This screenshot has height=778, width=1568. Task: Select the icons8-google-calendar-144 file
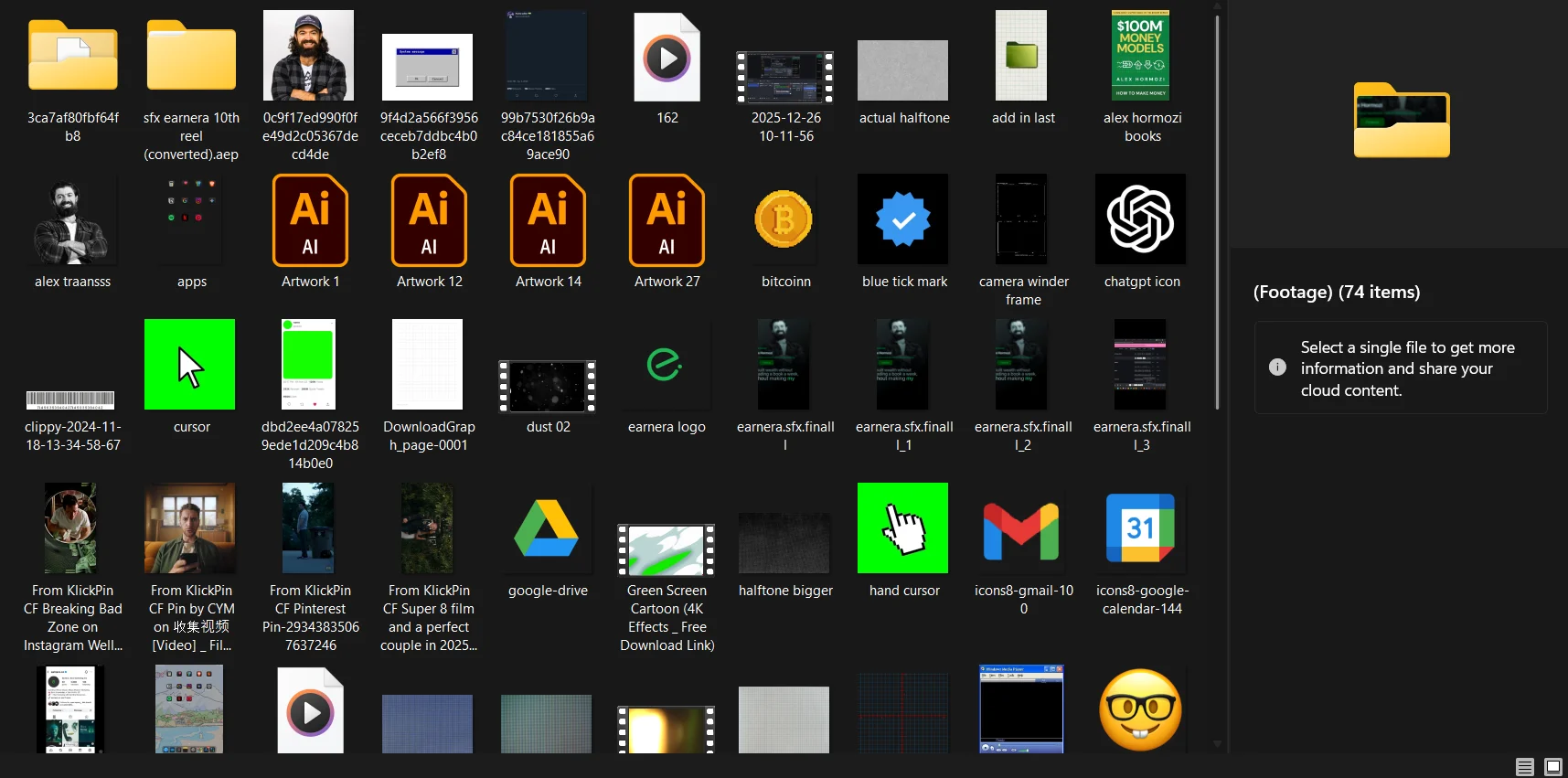(x=1140, y=529)
